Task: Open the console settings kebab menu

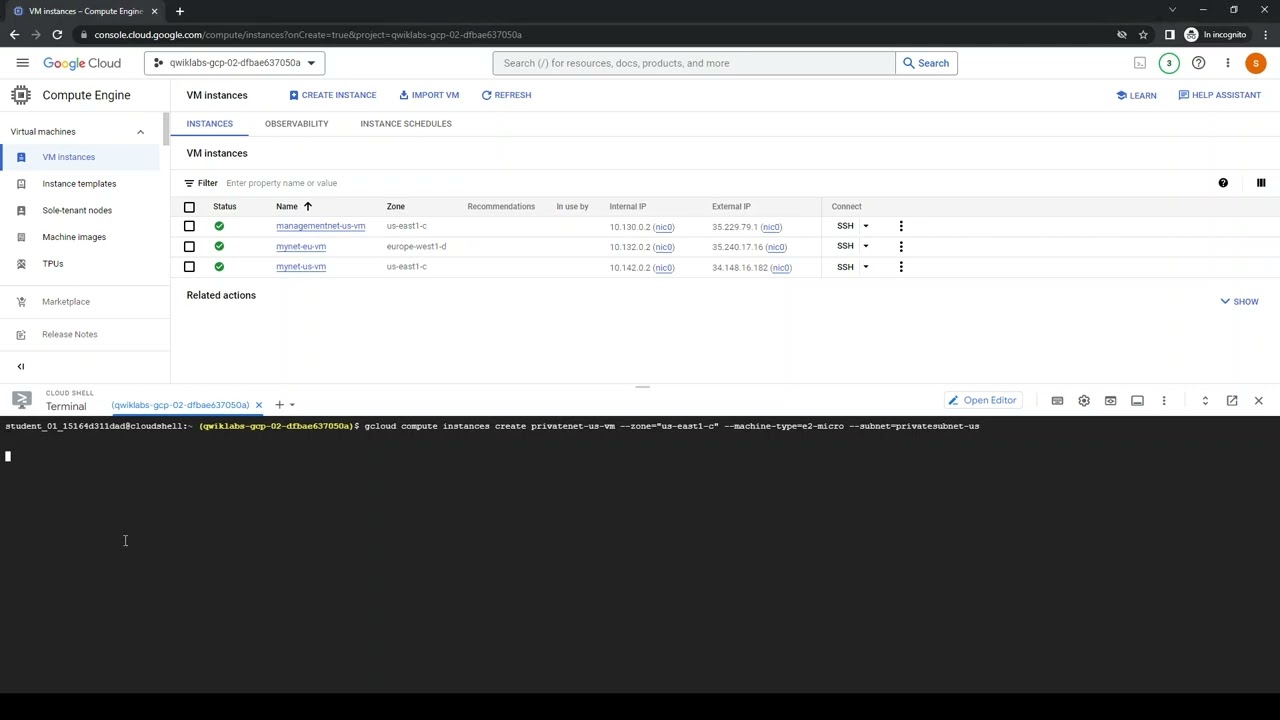Action: (1227, 63)
